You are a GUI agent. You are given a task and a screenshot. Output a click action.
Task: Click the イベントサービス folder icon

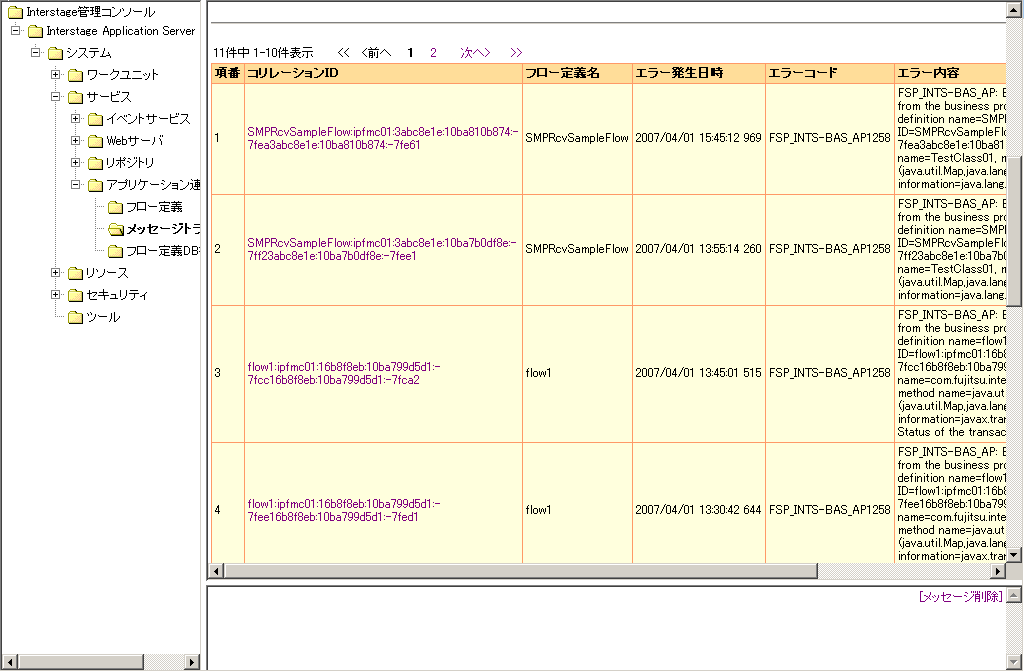95,119
